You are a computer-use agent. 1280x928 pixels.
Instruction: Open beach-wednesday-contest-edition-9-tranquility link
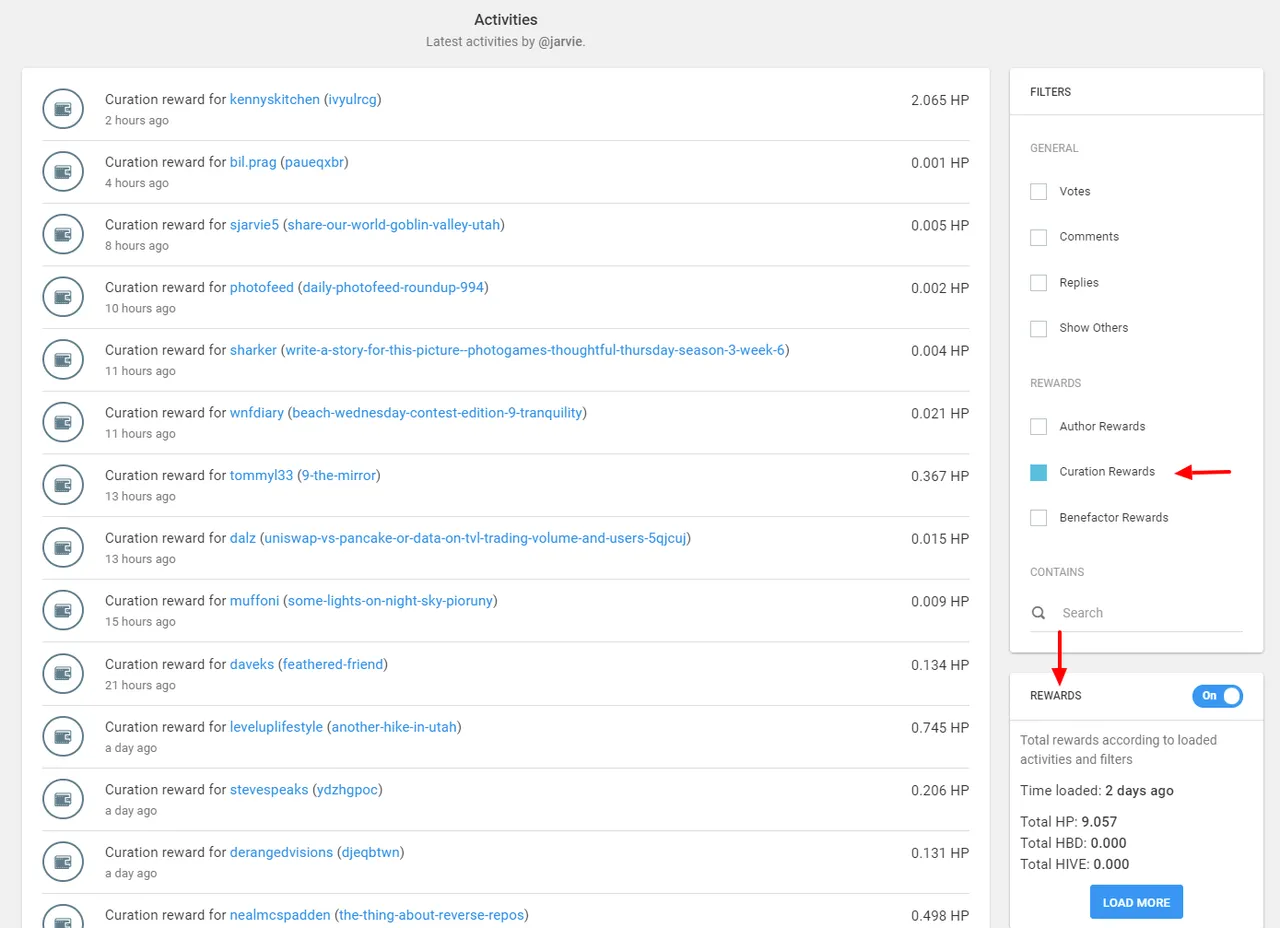coord(437,413)
